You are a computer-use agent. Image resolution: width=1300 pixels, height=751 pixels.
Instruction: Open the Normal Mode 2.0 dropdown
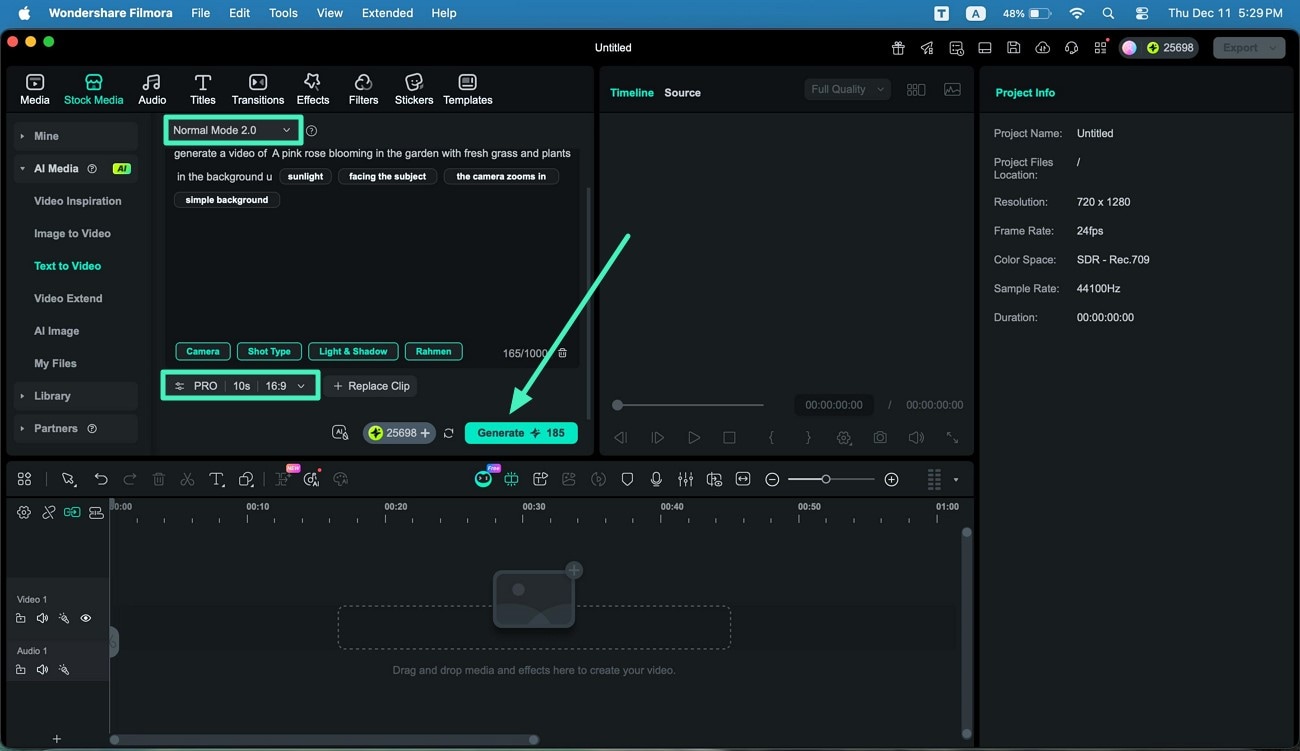click(232, 131)
